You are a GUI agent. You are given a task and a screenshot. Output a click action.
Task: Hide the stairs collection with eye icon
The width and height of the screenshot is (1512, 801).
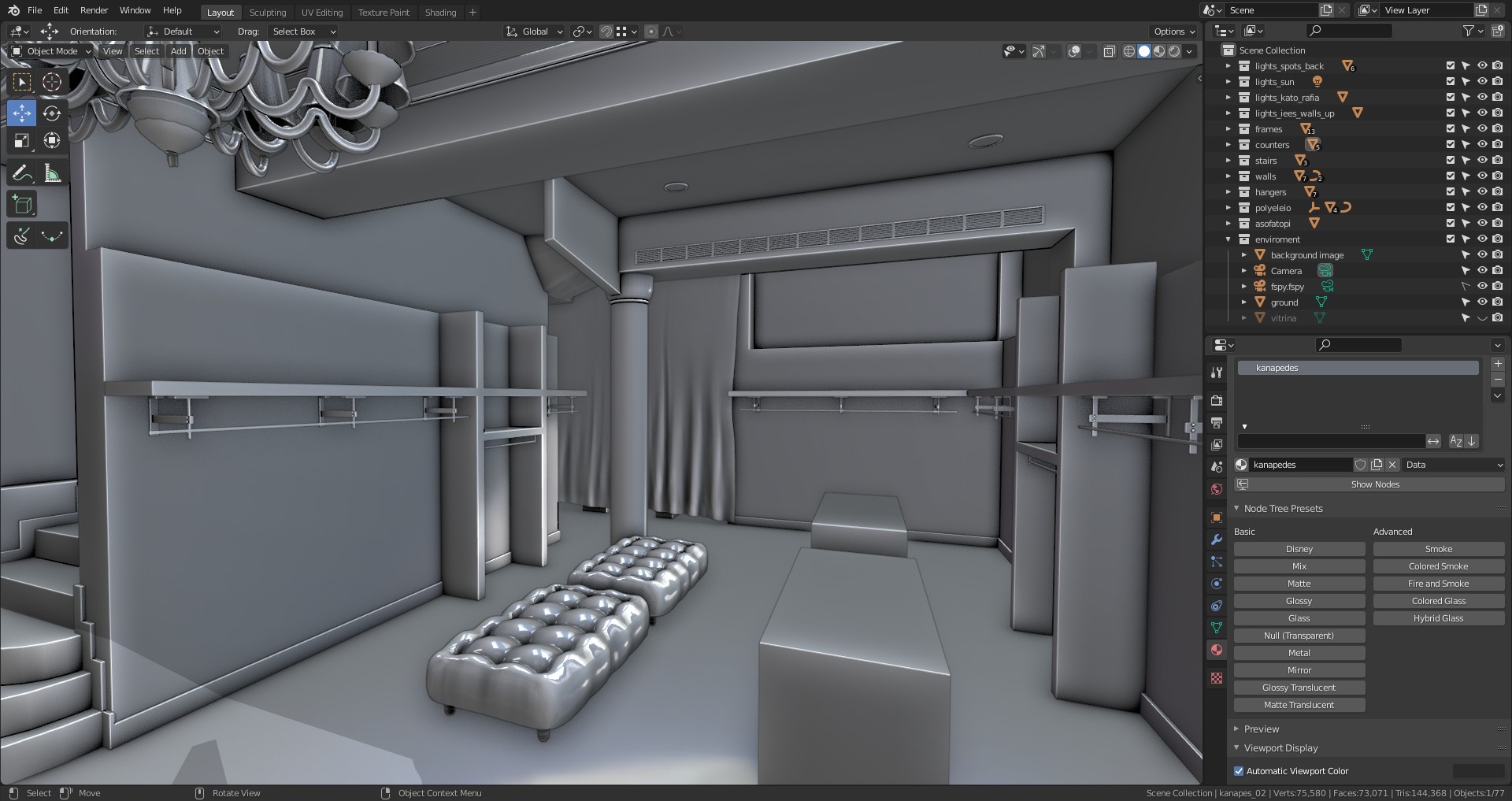pos(1481,161)
